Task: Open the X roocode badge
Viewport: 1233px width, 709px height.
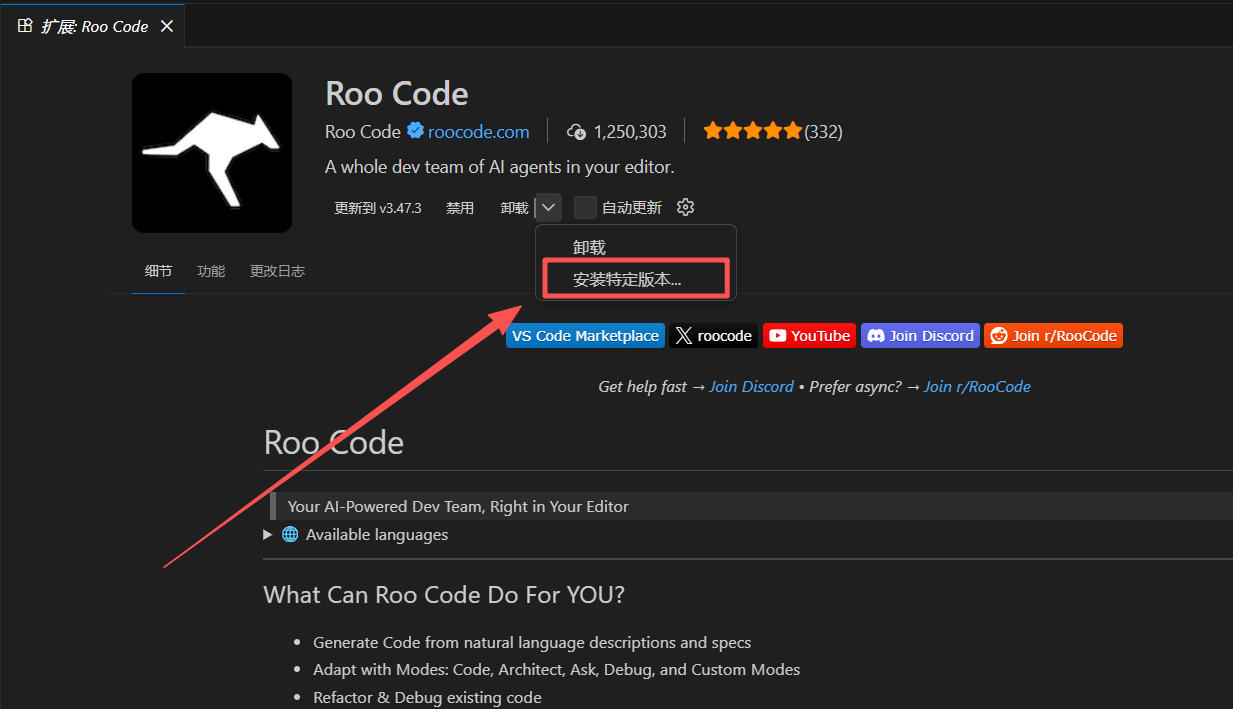Action: pyautogui.click(x=713, y=336)
